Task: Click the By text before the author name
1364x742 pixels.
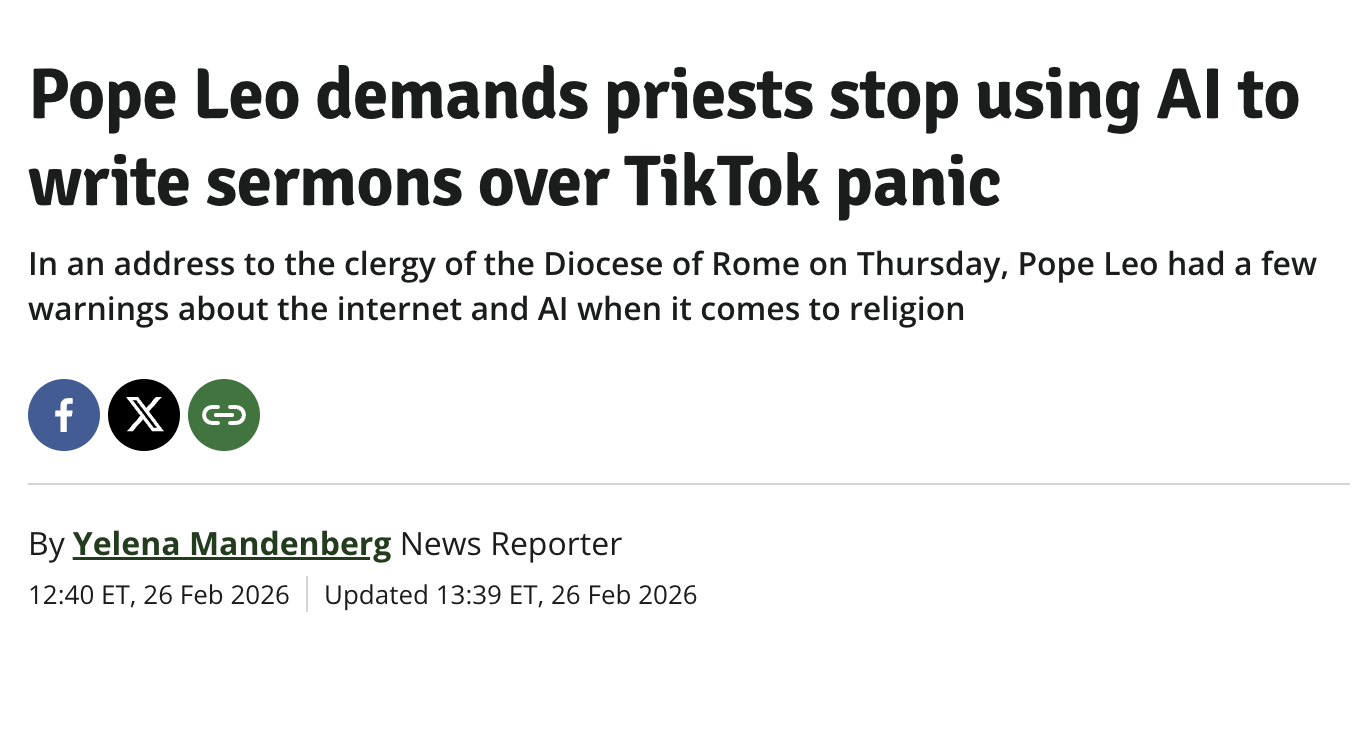Action: 46,545
